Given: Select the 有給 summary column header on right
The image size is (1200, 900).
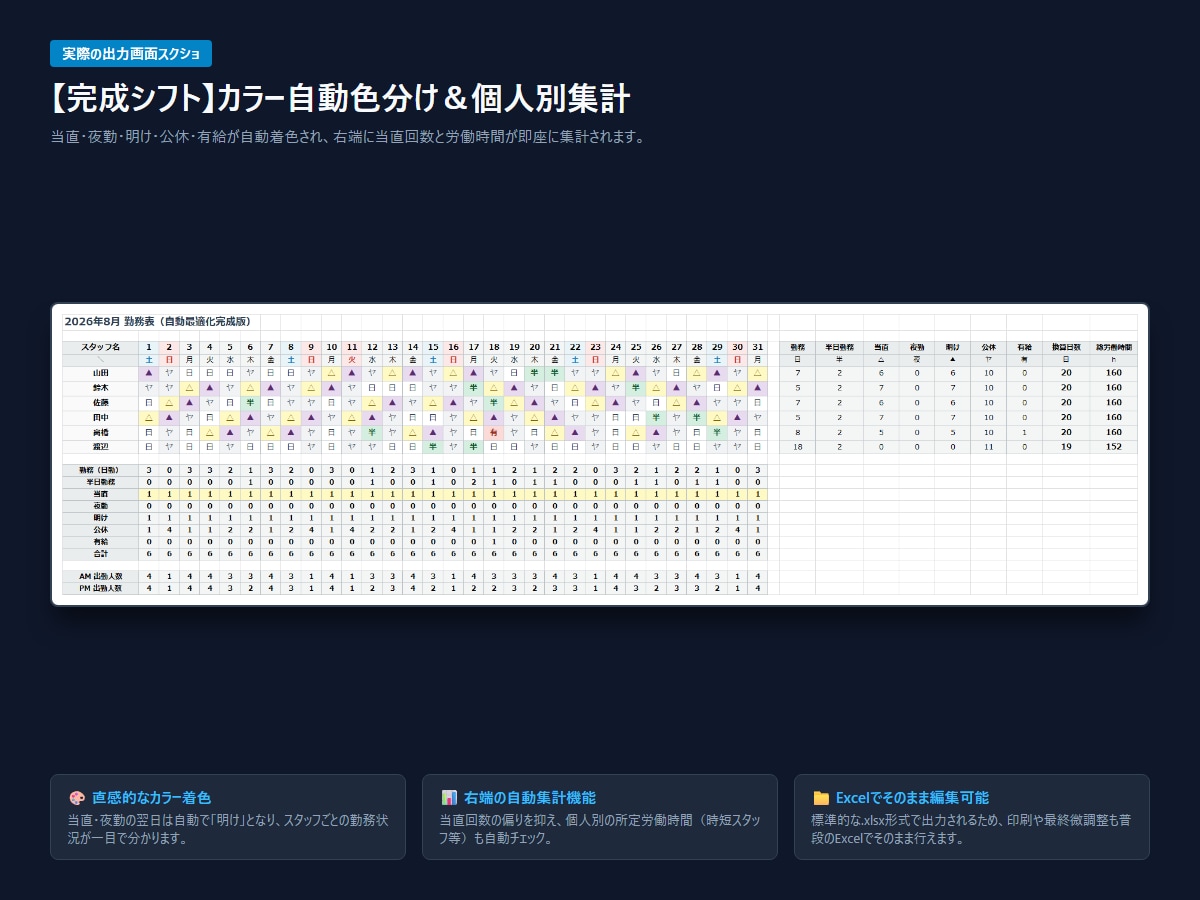Looking at the screenshot, I should (1024, 346).
